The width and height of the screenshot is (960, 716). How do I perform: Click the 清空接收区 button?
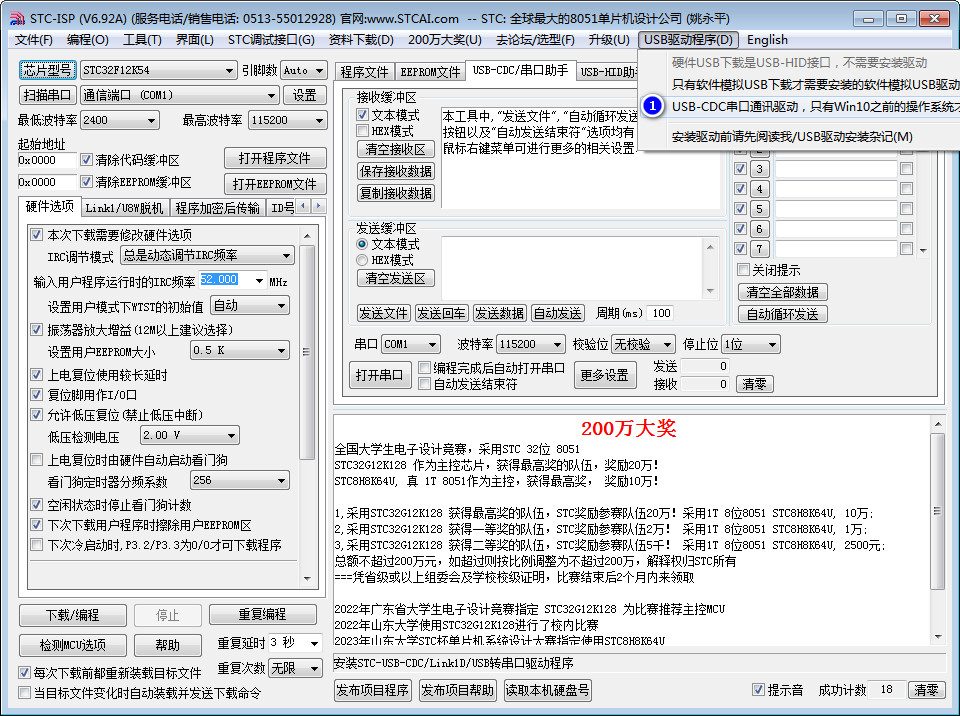396,149
